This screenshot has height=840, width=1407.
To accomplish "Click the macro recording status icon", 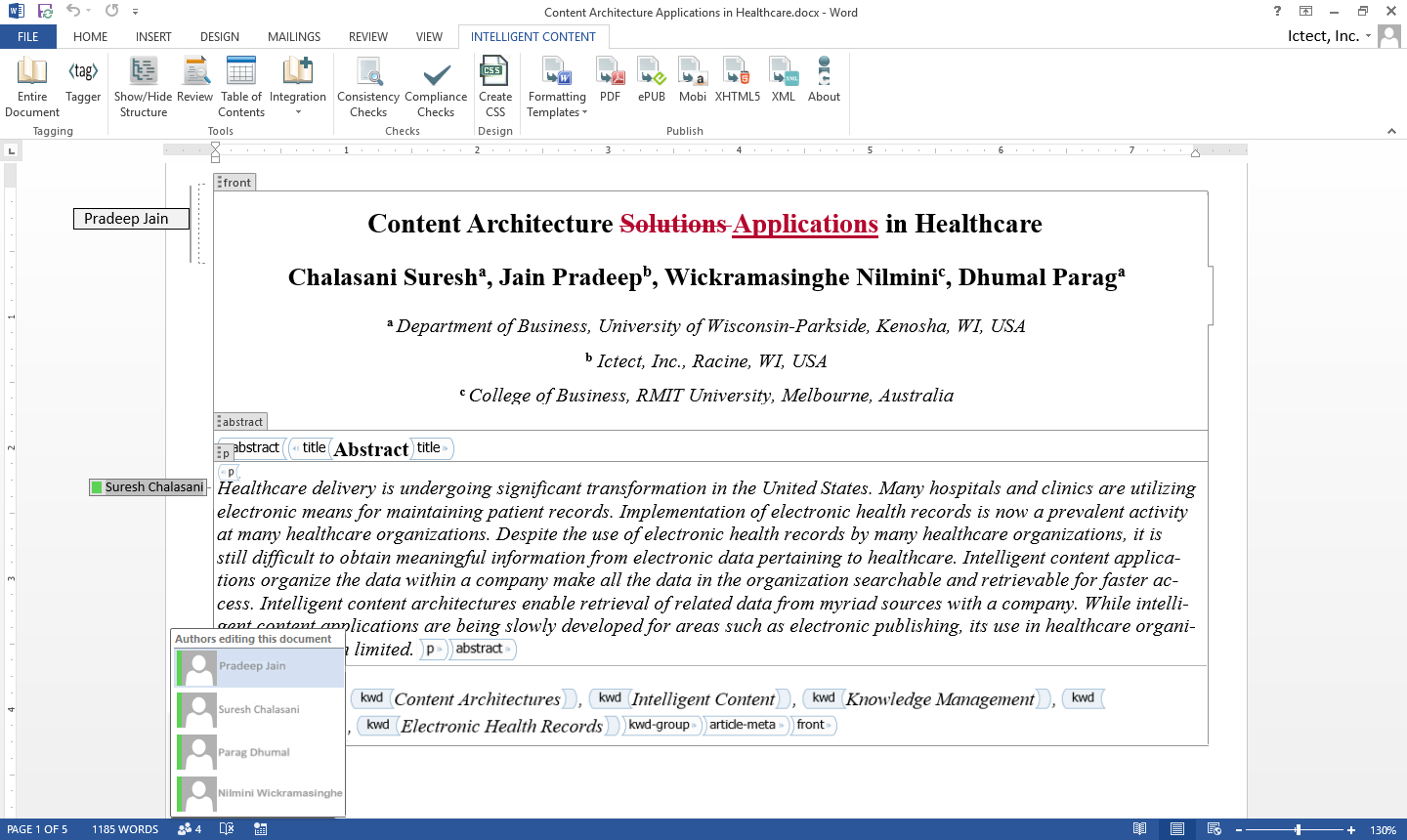I will 261,829.
